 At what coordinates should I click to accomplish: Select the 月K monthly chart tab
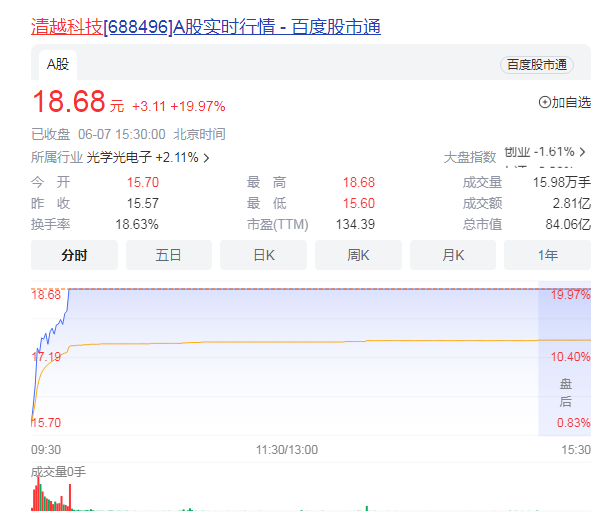(x=453, y=255)
